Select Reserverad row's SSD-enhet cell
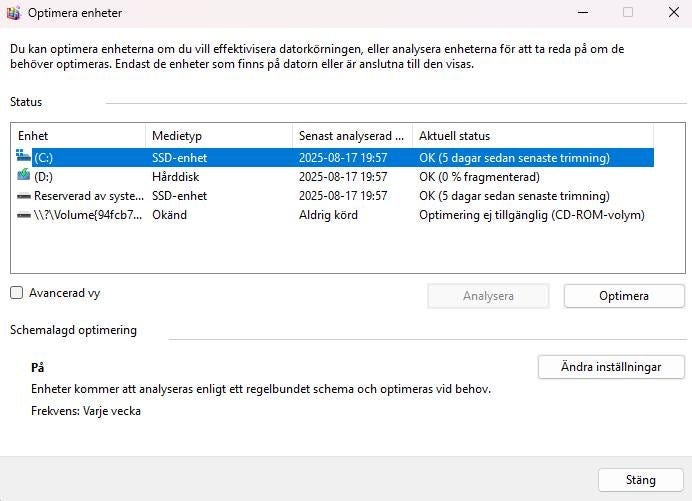Image resolution: width=692 pixels, height=501 pixels. [179, 196]
